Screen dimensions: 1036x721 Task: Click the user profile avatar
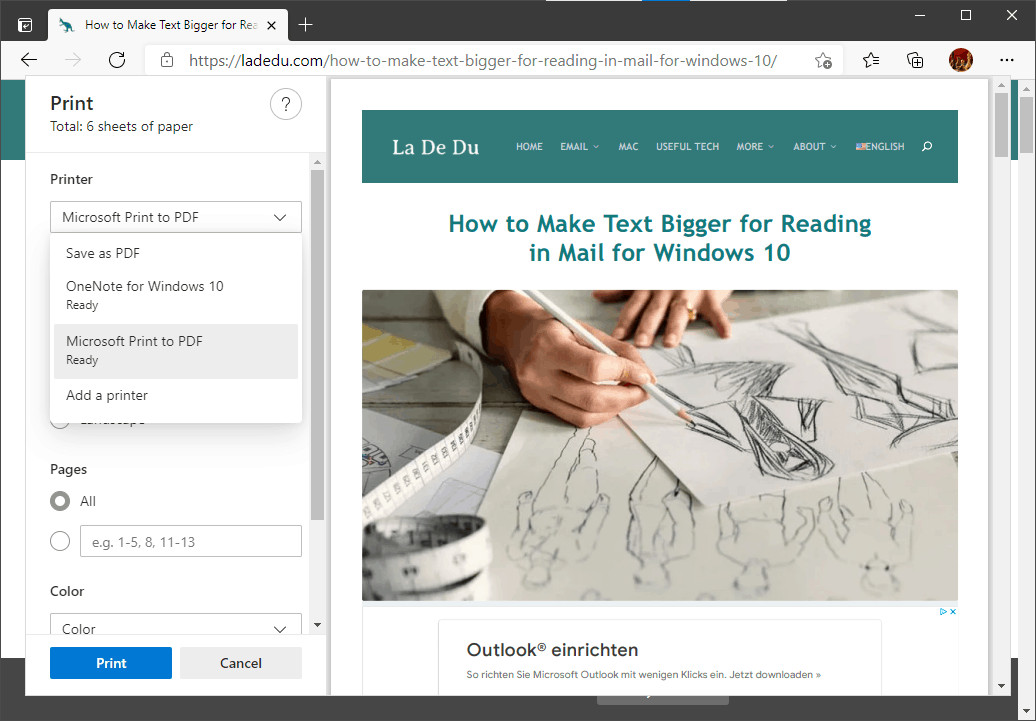[961, 60]
